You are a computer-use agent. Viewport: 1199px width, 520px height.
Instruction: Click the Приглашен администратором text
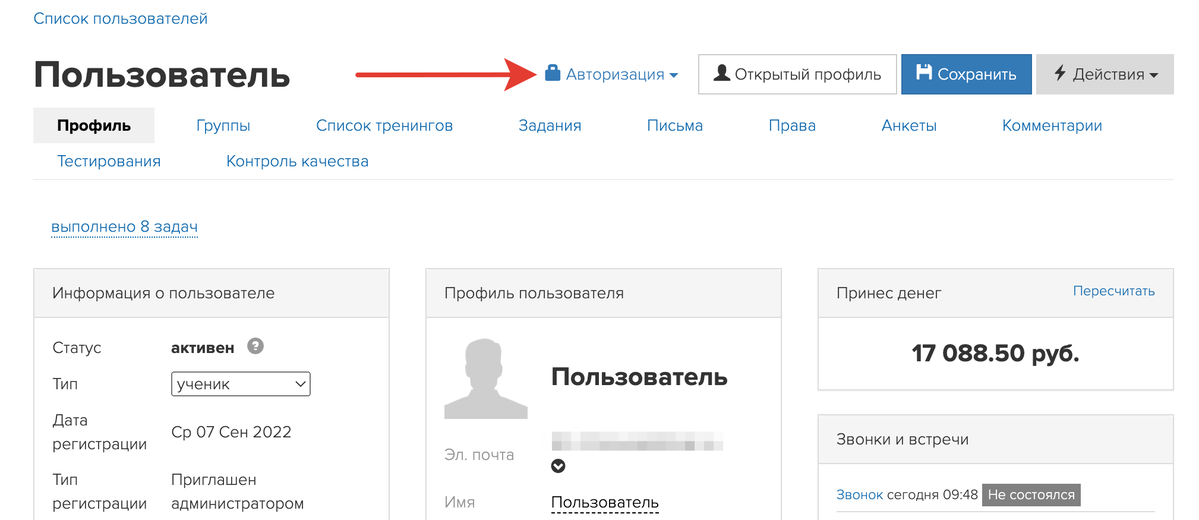238,492
